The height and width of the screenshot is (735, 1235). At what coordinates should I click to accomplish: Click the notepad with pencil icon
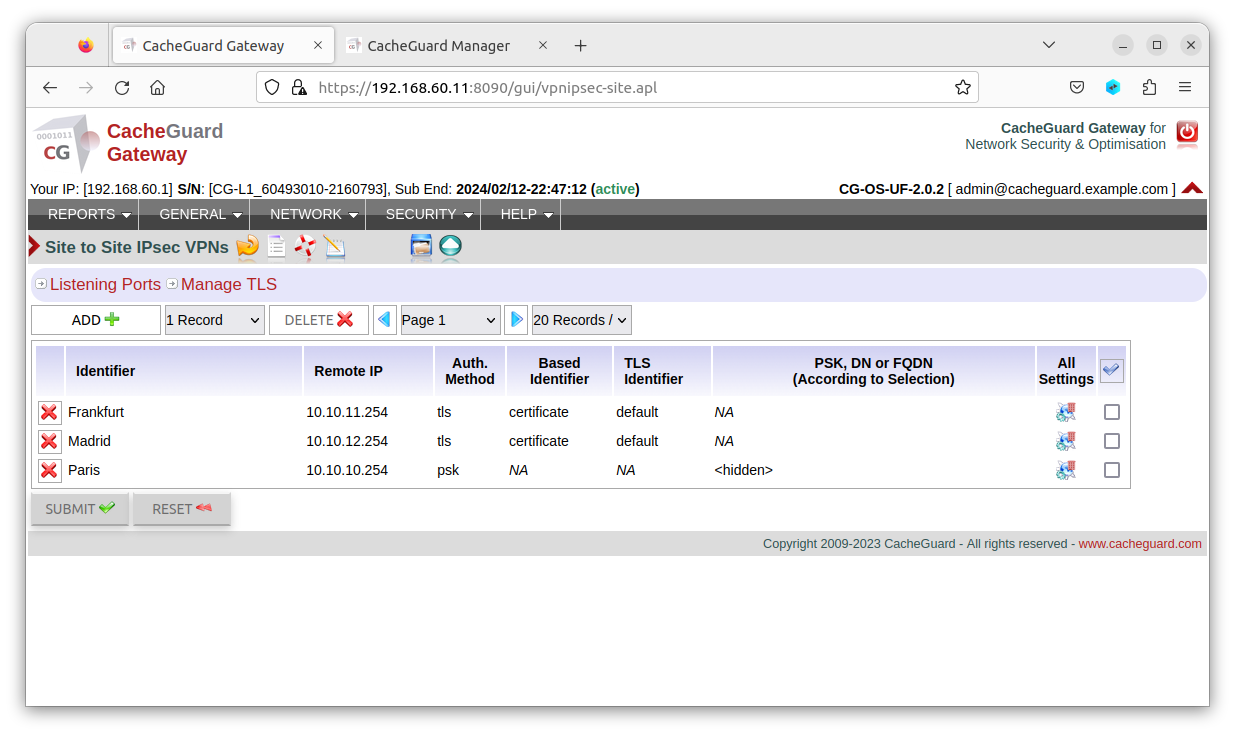click(334, 247)
